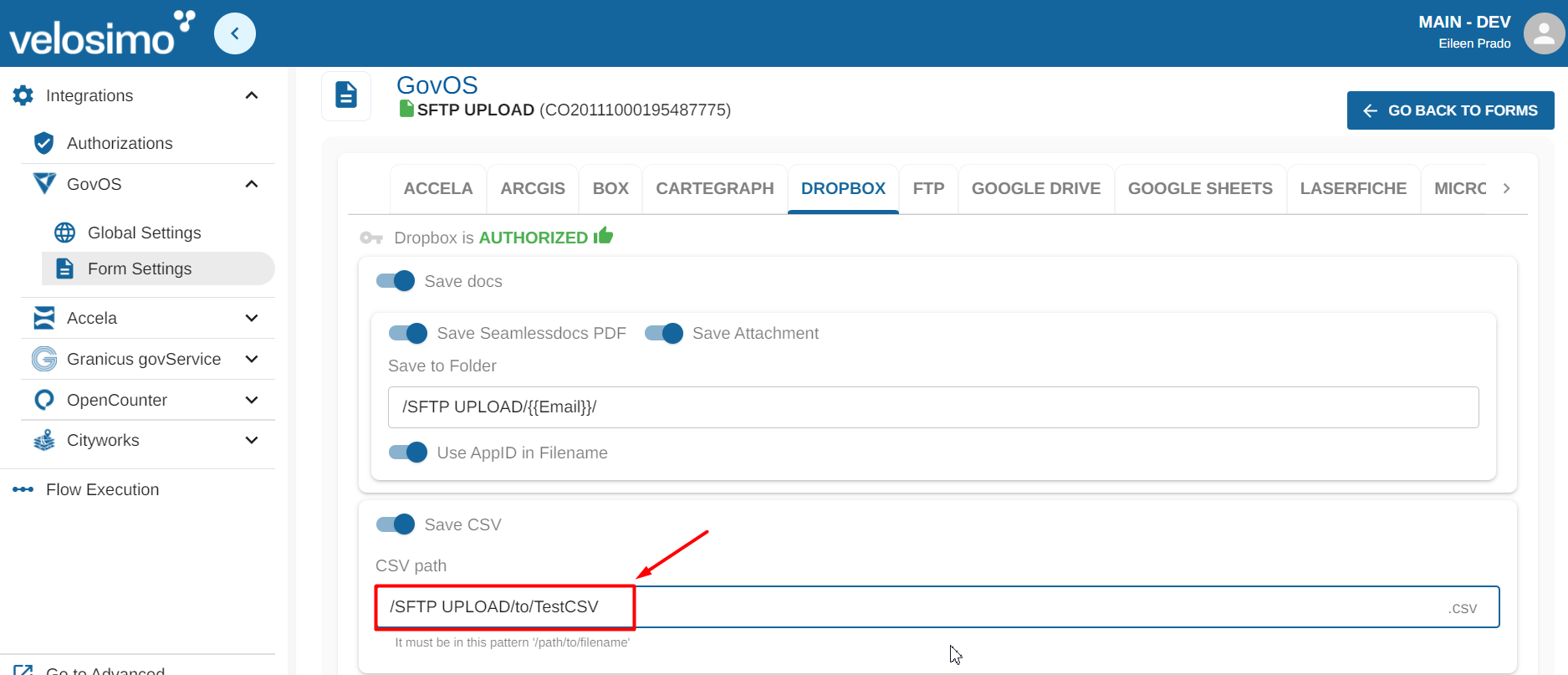
Task: Click the Global Settings globe icon
Action: click(x=64, y=233)
